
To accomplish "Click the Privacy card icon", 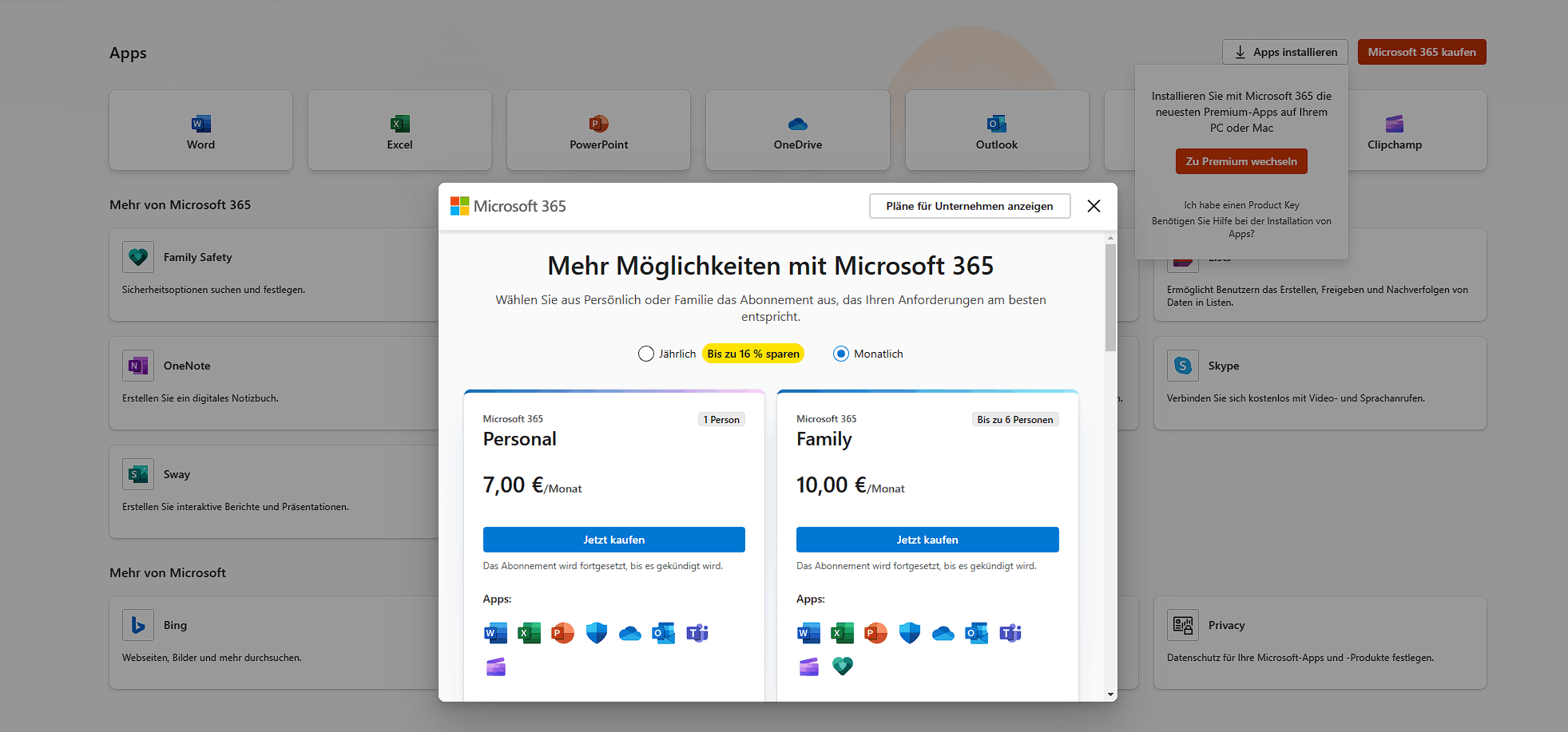I will pyautogui.click(x=1183, y=625).
